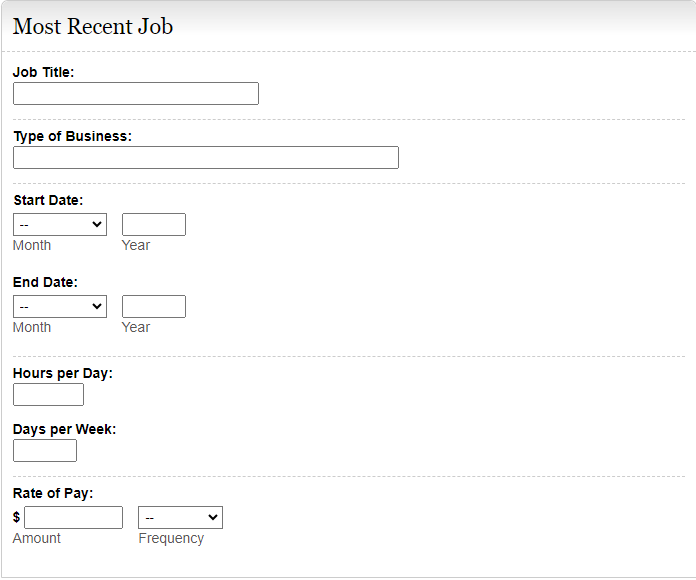This screenshot has height=580, width=696.
Task: Select the End Date year field
Action: click(x=154, y=307)
